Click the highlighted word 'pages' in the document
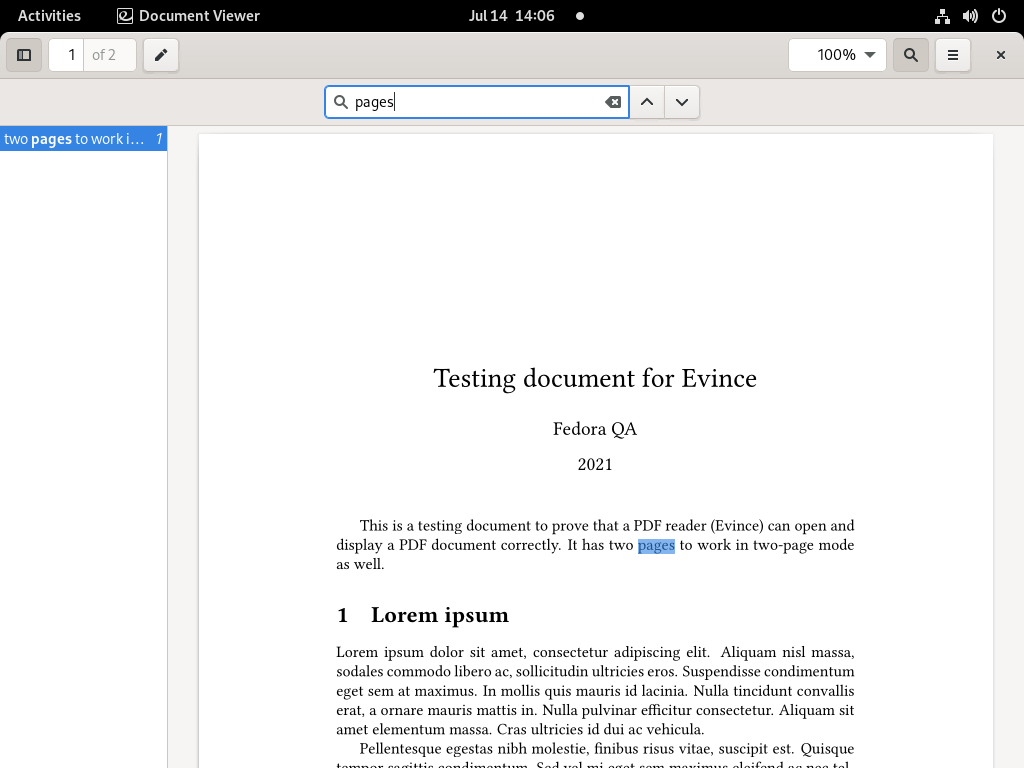The height and width of the screenshot is (768, 1024). pyautogui.click(x=656, y=546)
